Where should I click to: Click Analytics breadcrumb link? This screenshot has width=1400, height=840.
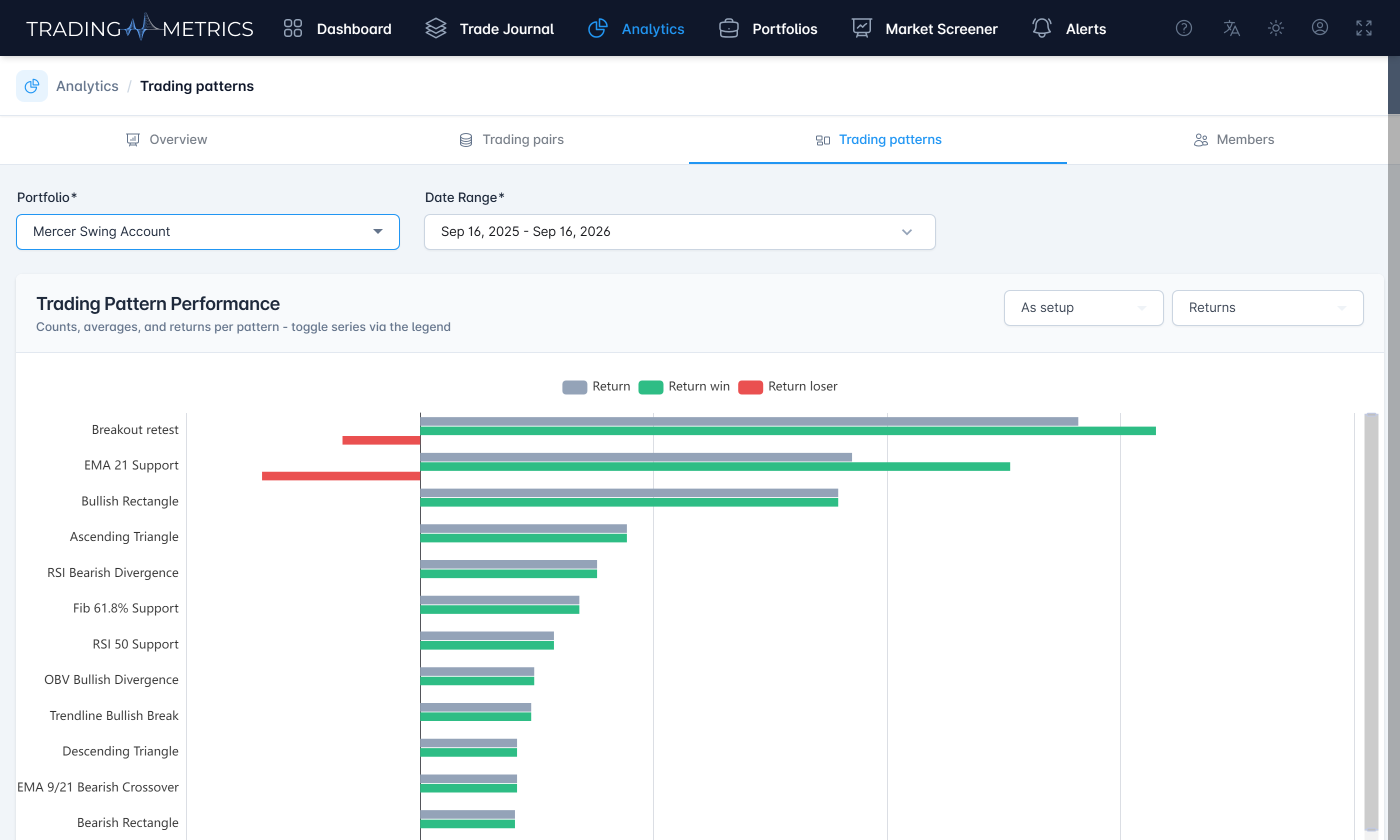(87, 86)
